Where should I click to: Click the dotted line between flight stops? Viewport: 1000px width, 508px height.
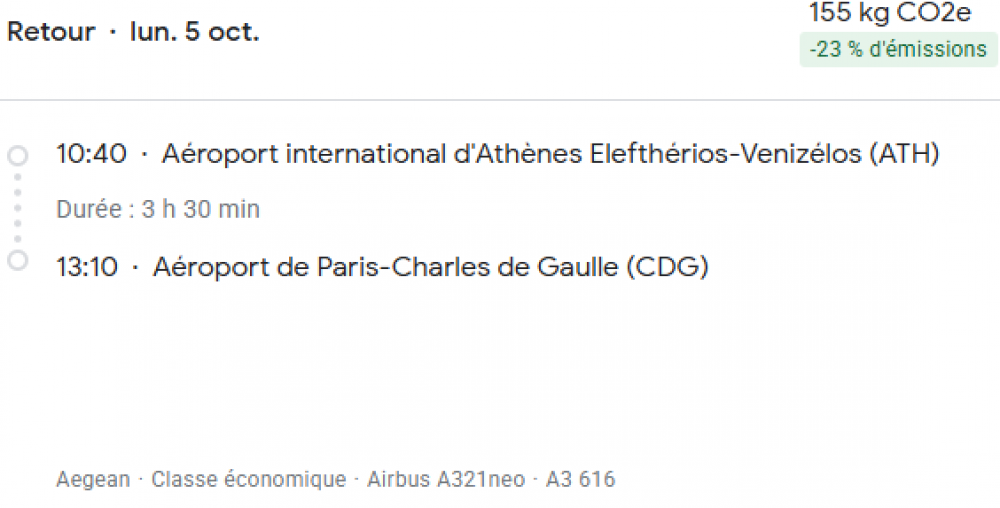(x=17, y=208)
